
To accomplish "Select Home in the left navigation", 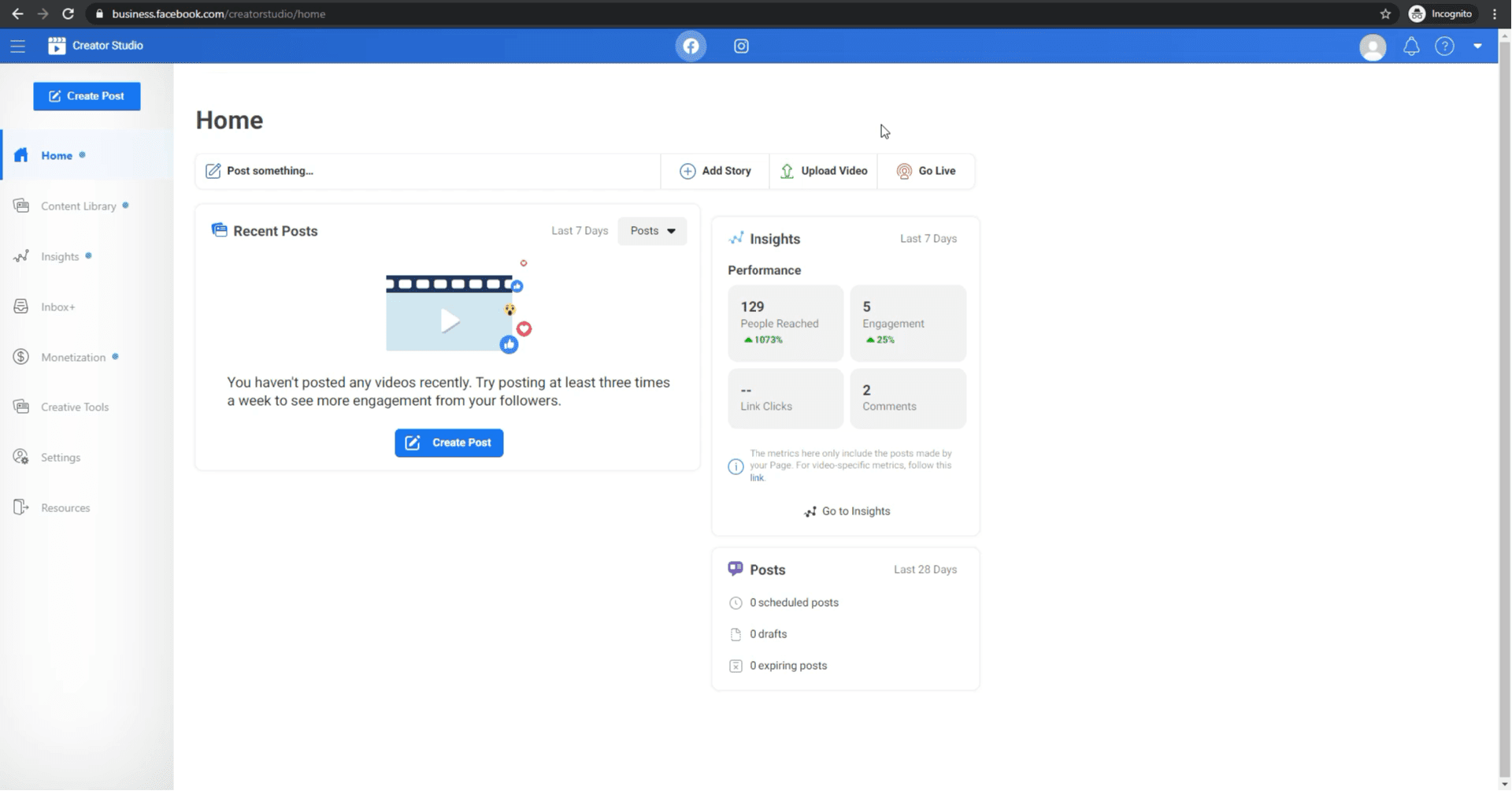I will pos(56,155).
